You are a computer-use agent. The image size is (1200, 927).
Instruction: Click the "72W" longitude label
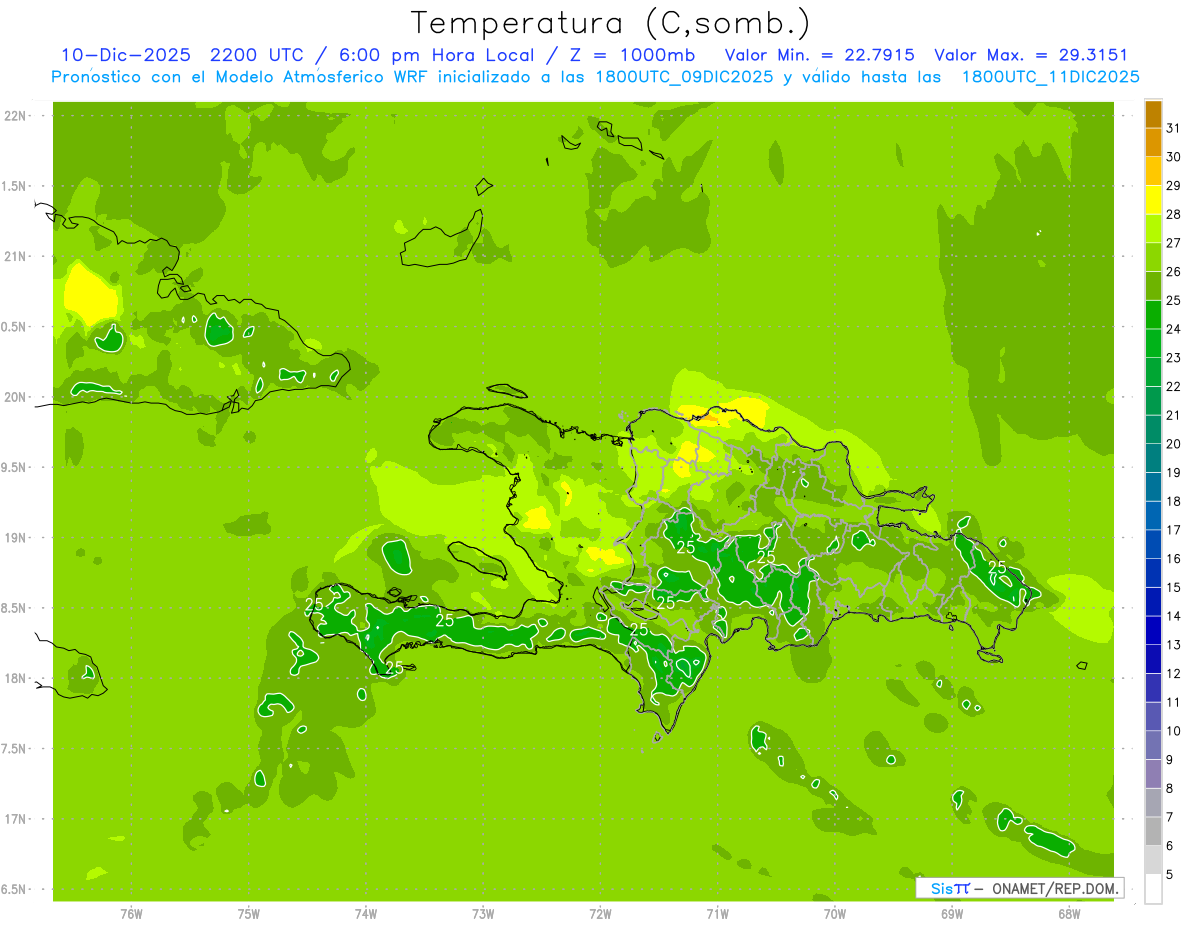(600, 913)
